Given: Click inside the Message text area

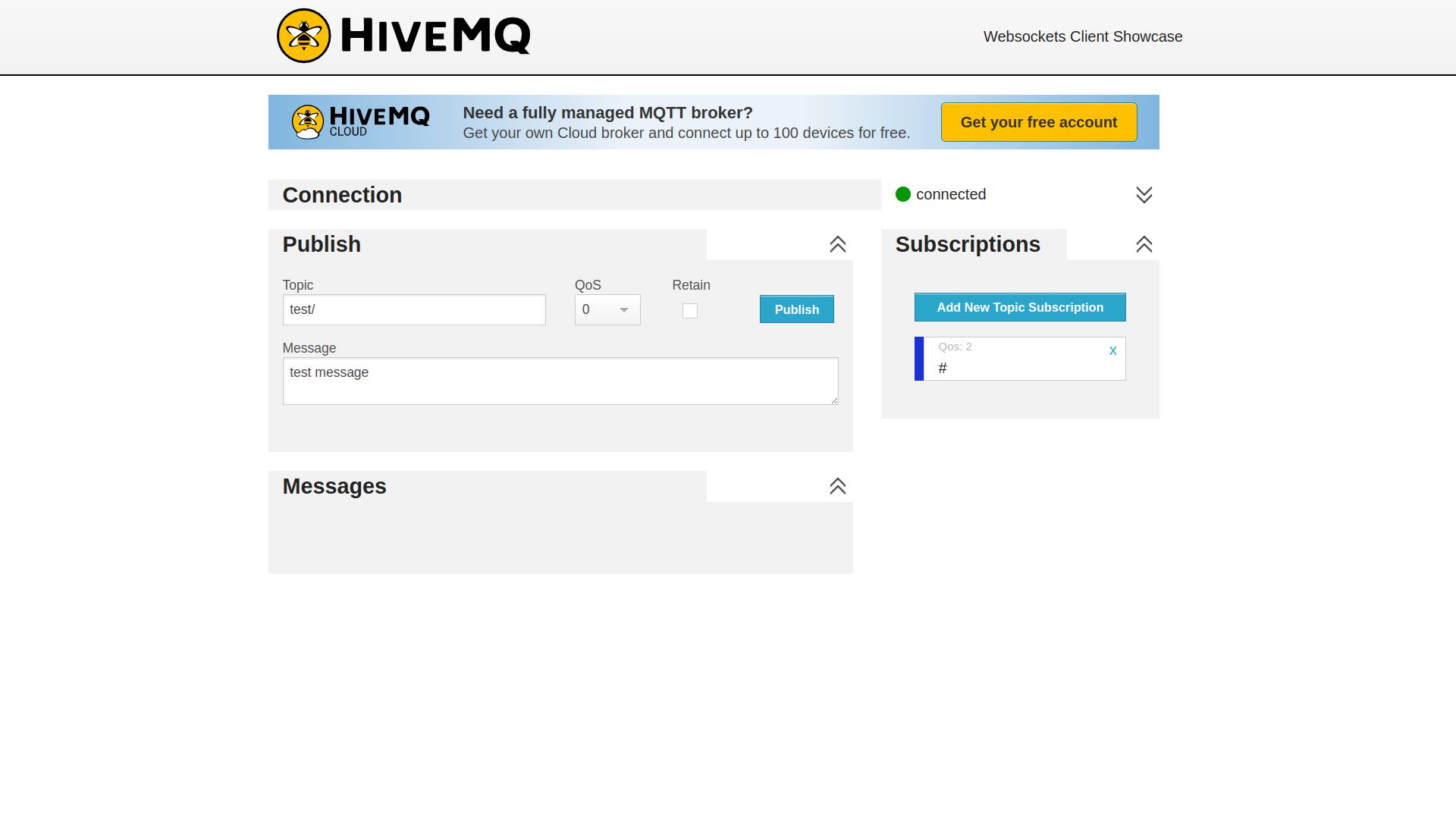Looking at the screenshot, I should [560, 381].
